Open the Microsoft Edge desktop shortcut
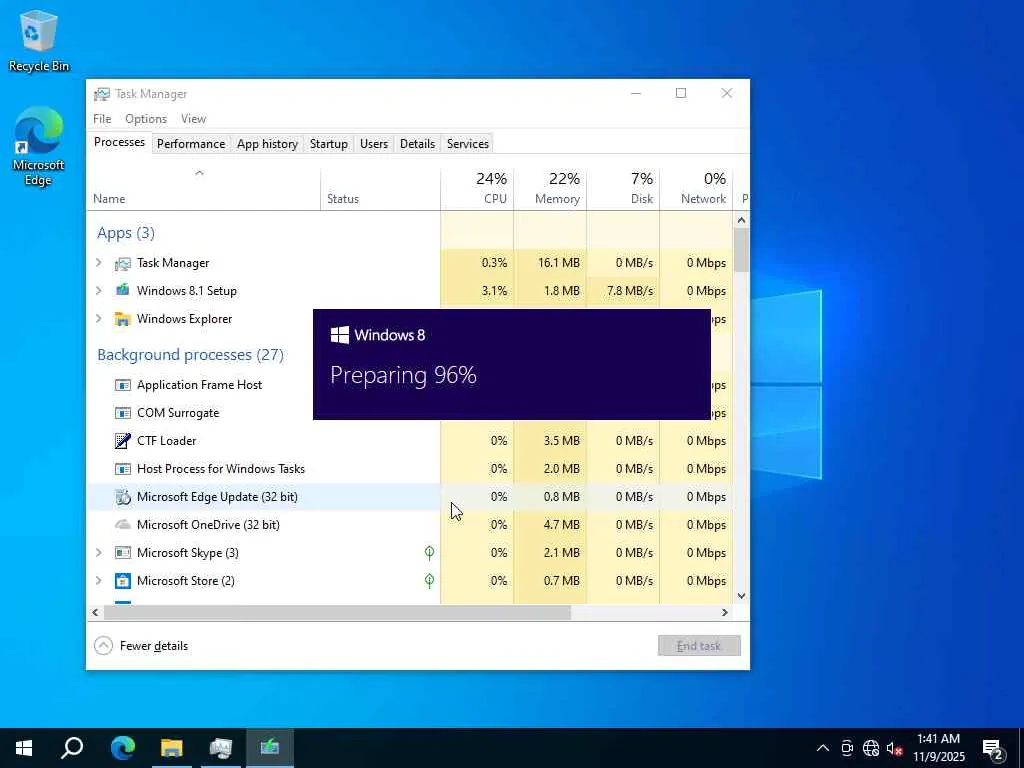 tap(39, 146)
